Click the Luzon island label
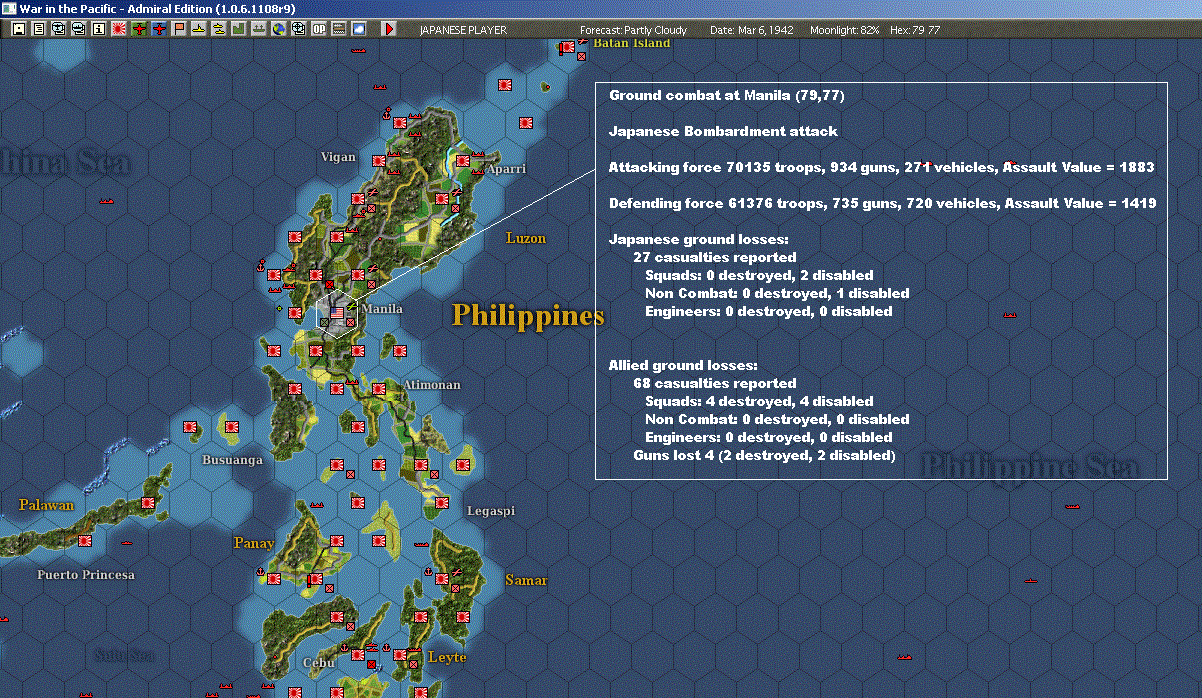This screenshot has width=1202, height=698. 526,238
